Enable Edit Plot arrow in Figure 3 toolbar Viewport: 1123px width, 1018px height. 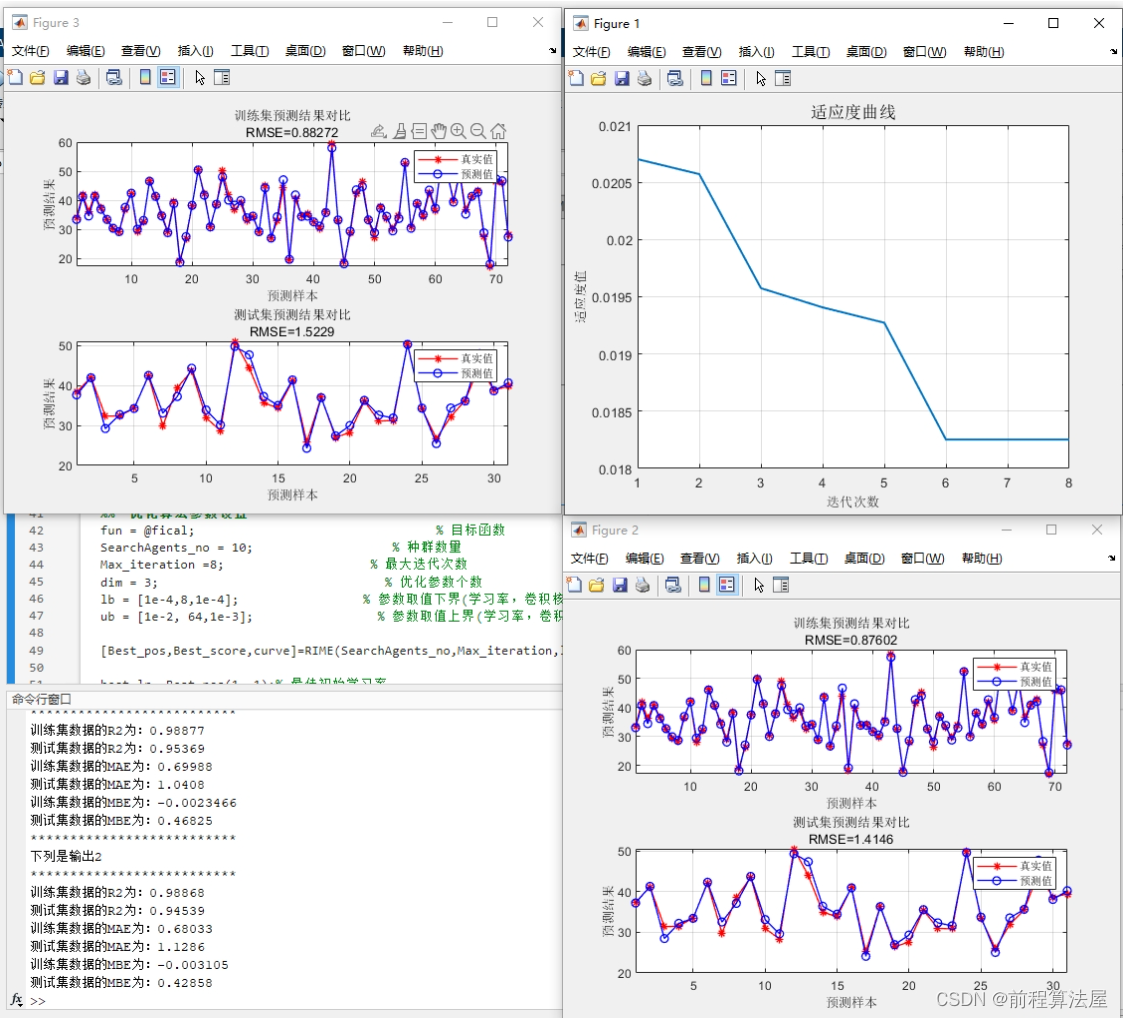[200, 77]
